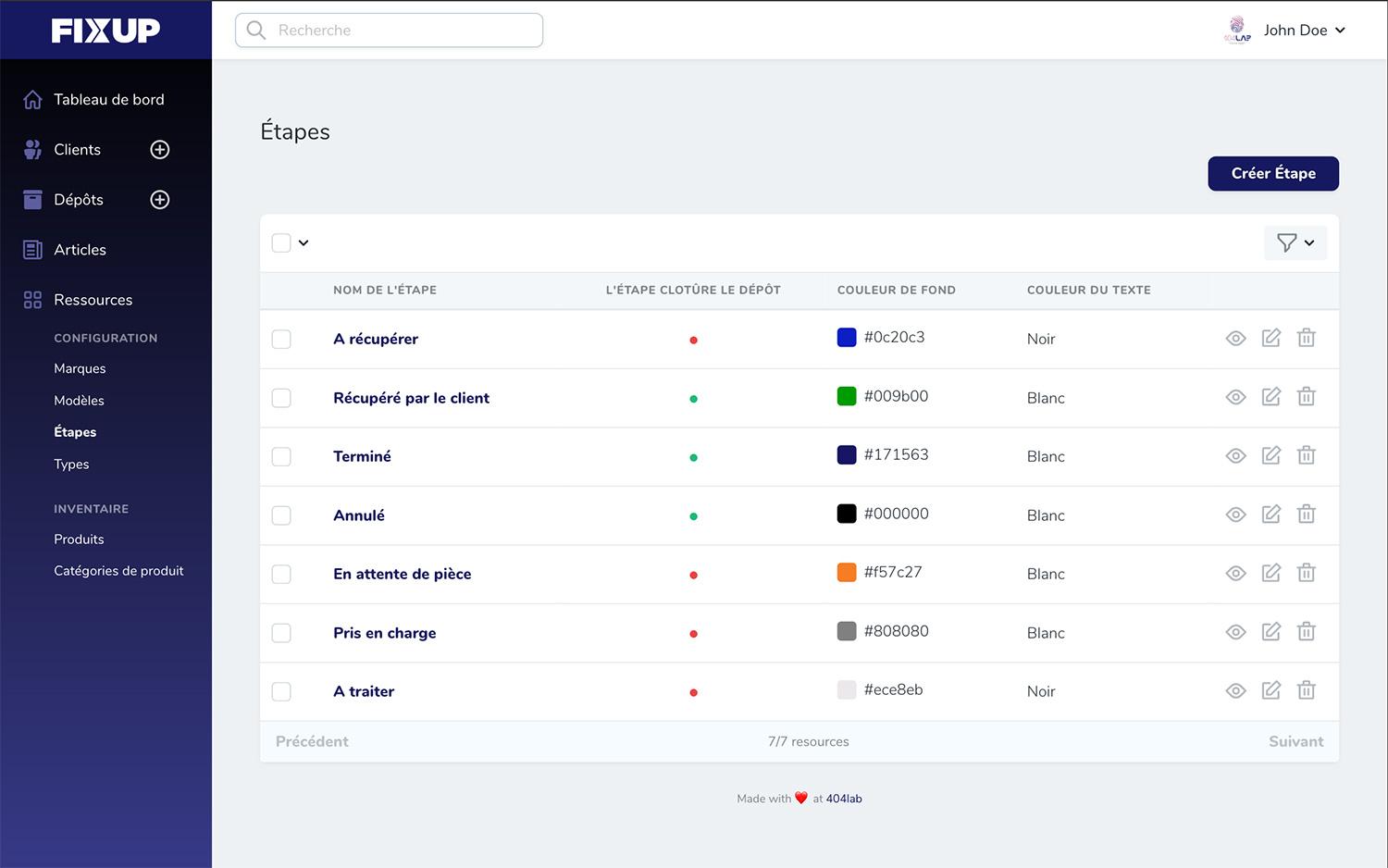Viewport: 1388px width, 868px height.
Task: Edit the A récupérer step
Action: point(1271,338)
